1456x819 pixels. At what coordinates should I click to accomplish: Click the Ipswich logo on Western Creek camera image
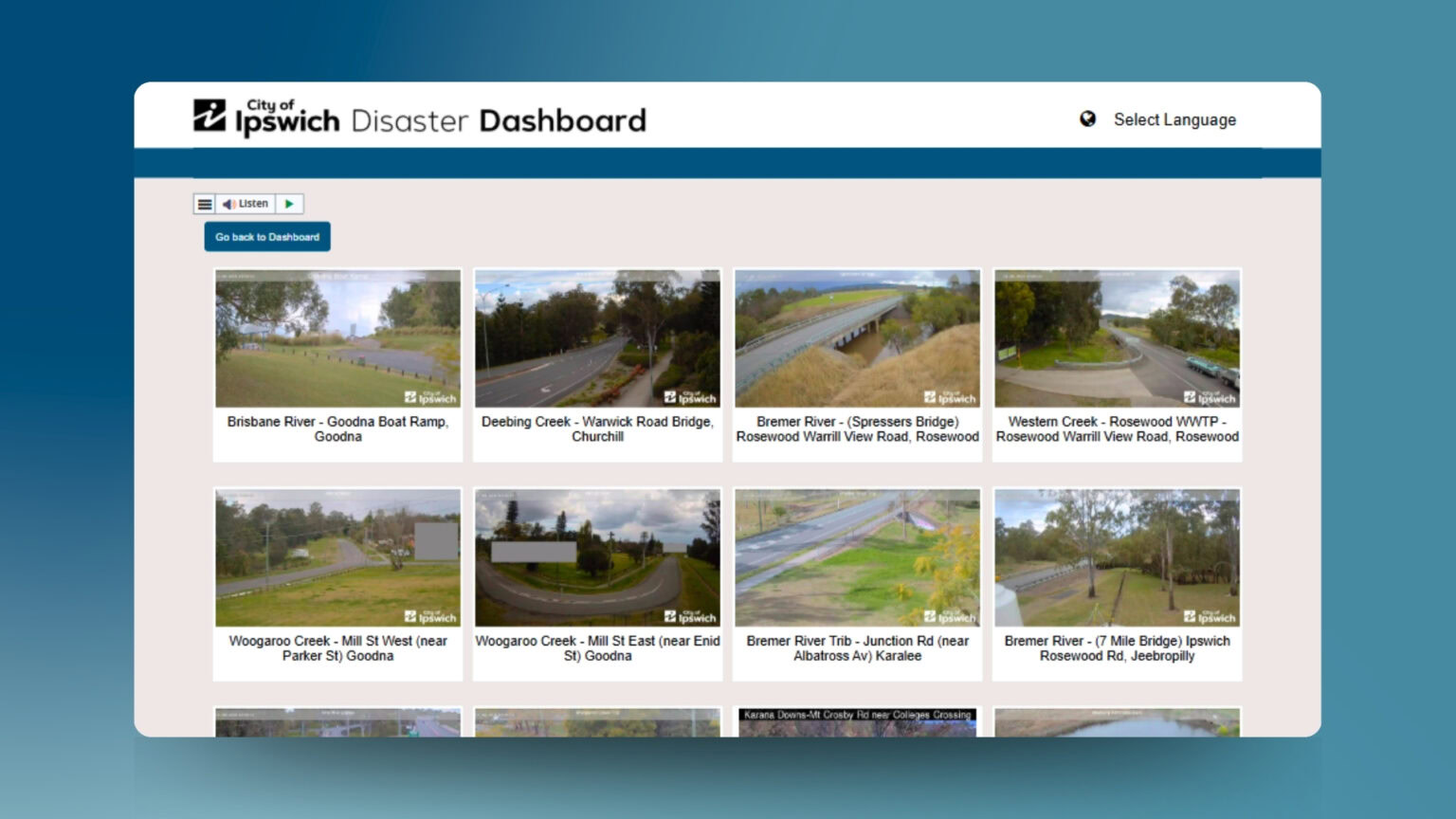click(x=1210, y=397)
